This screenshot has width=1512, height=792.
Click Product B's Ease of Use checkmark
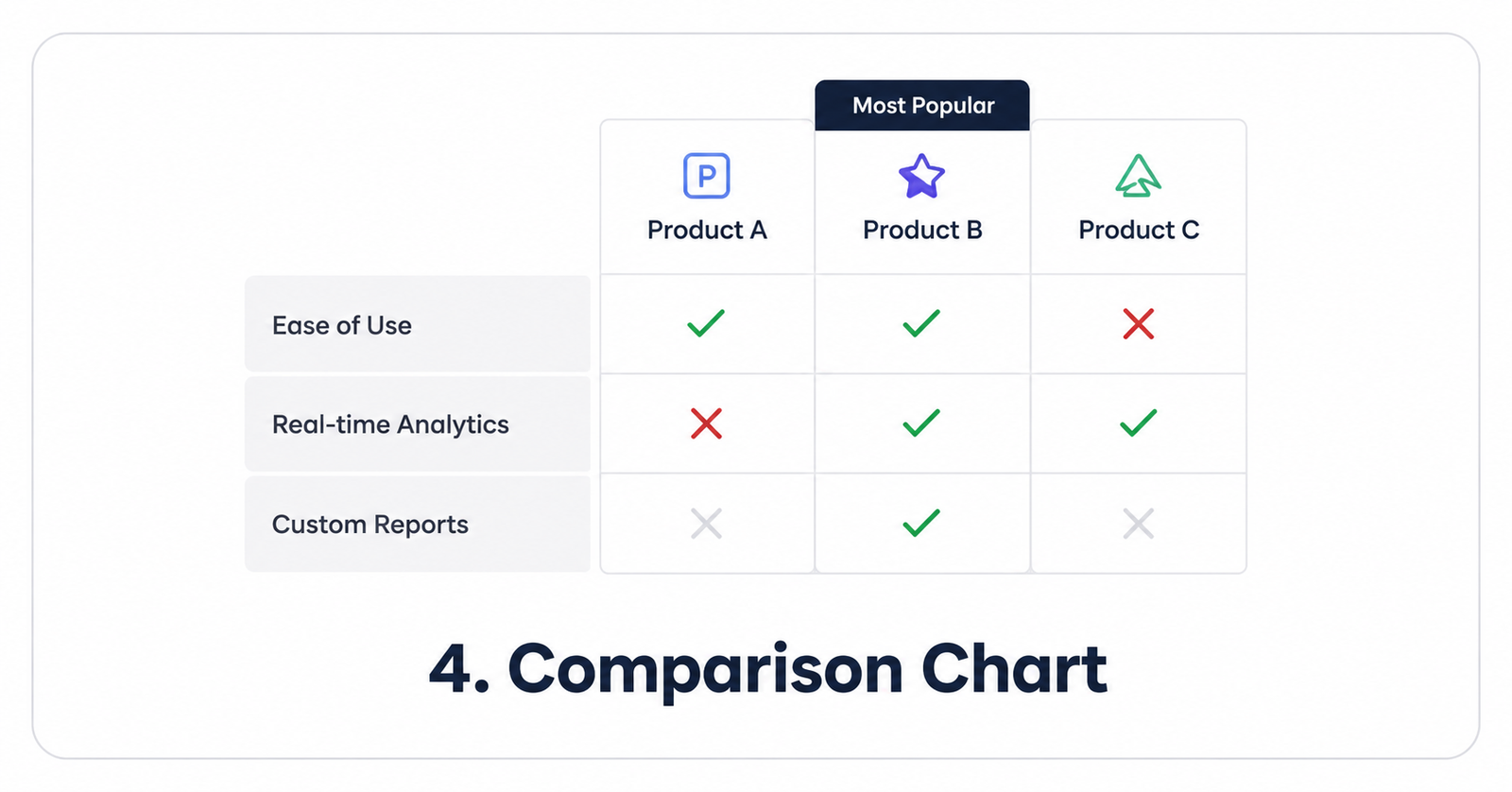tap(921, 323)
